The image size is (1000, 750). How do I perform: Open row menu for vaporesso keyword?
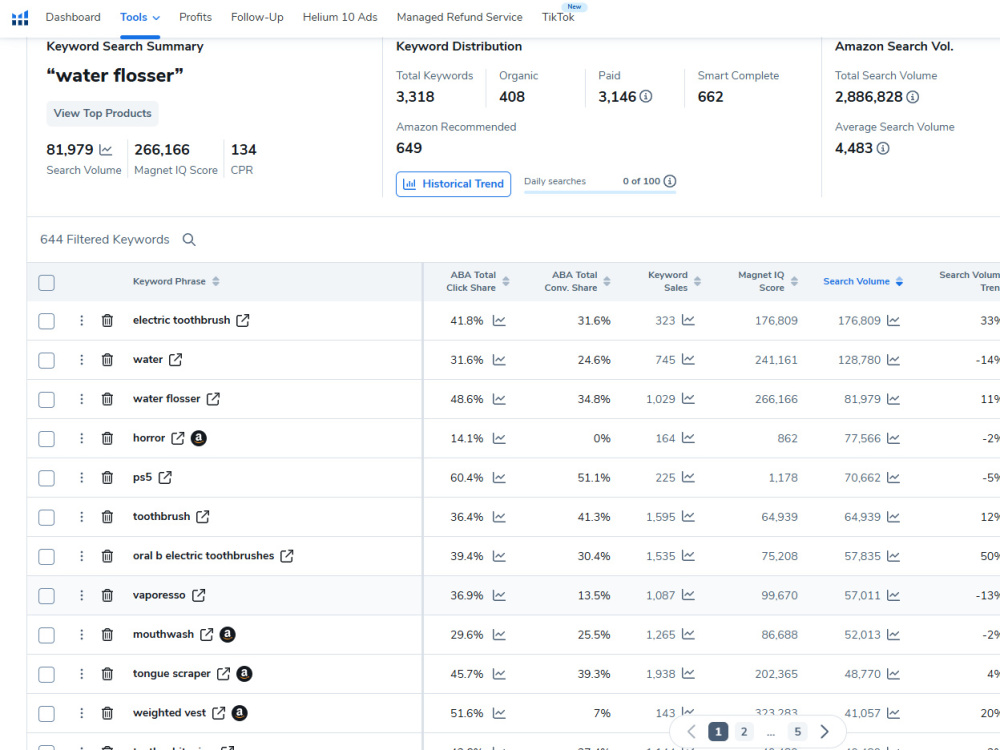click(x=81, y=595)
